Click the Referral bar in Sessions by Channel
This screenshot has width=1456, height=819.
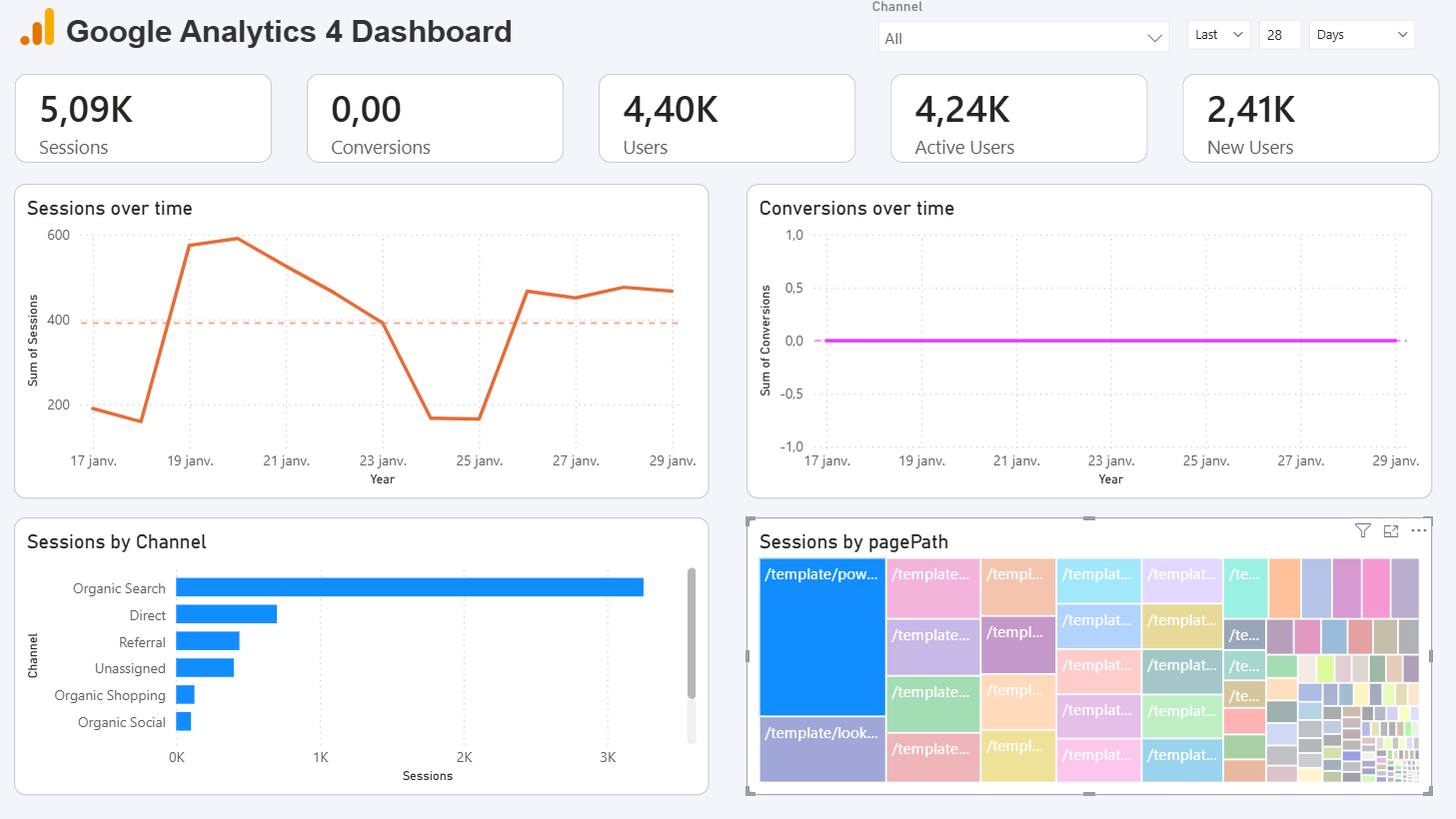click(x=207, y=641)
